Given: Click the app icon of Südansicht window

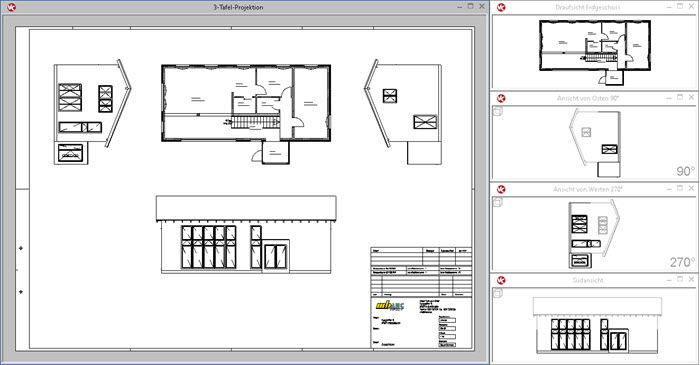Looking at the screenshot, I should [501, 280].
